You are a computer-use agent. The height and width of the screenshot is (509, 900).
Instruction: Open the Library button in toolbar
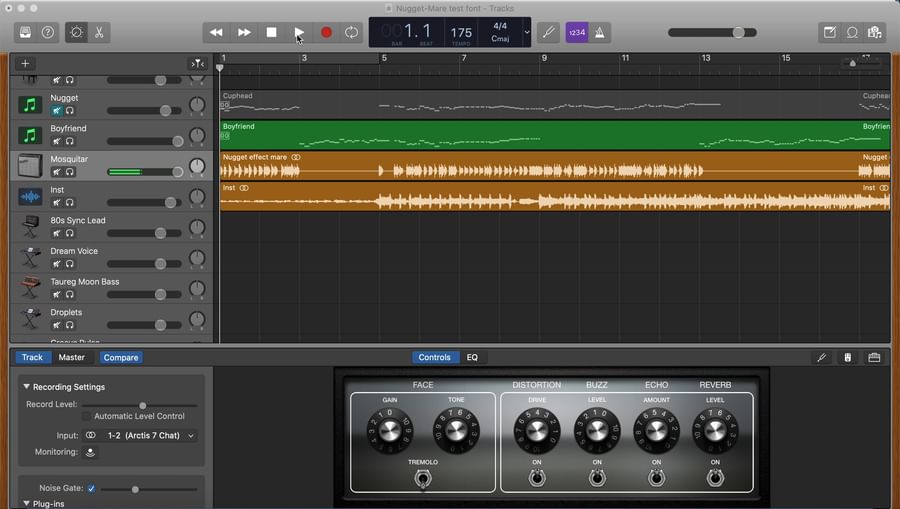point(25,33)
